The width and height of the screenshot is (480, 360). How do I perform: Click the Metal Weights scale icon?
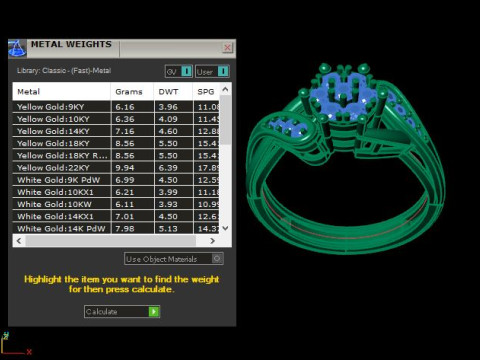pos(17,48)
